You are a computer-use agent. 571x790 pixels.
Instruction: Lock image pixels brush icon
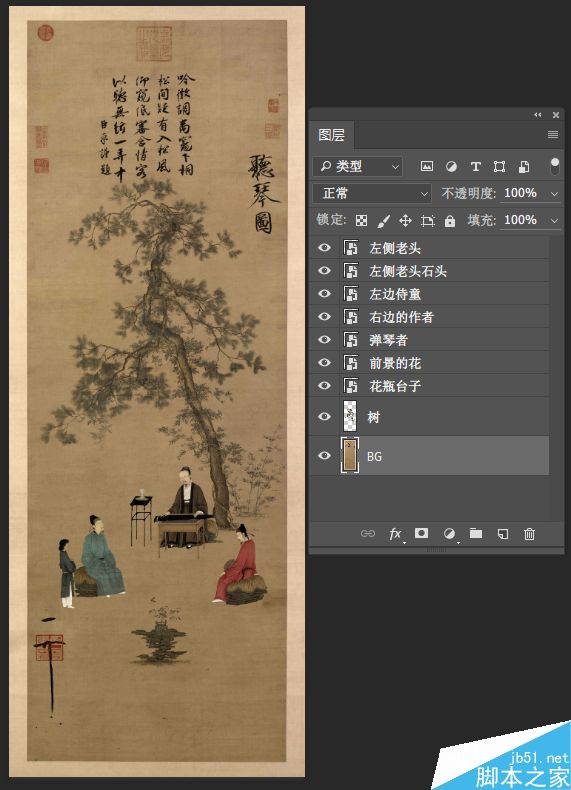pos(384,221)
